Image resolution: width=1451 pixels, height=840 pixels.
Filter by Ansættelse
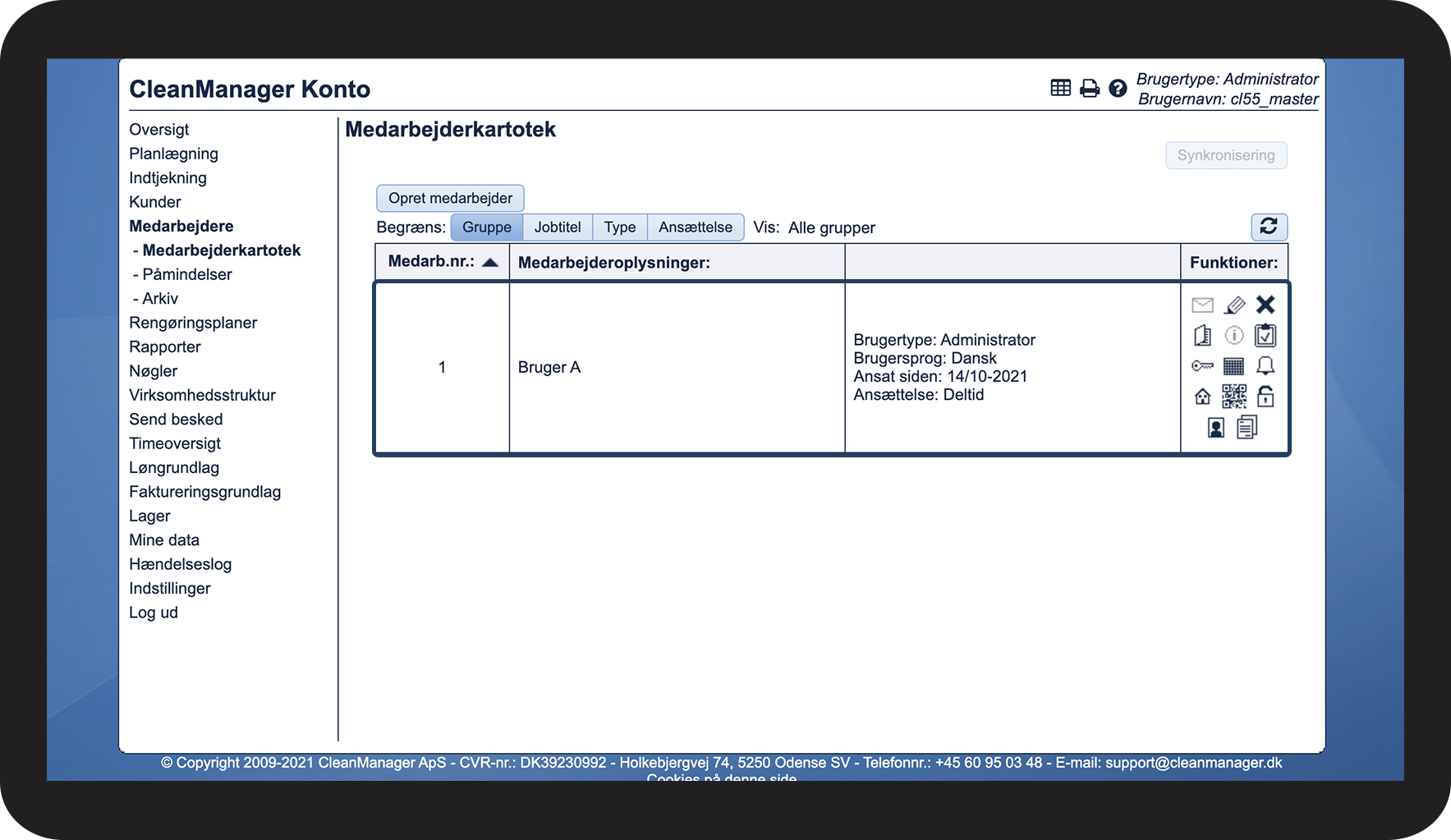click(696, 227)
